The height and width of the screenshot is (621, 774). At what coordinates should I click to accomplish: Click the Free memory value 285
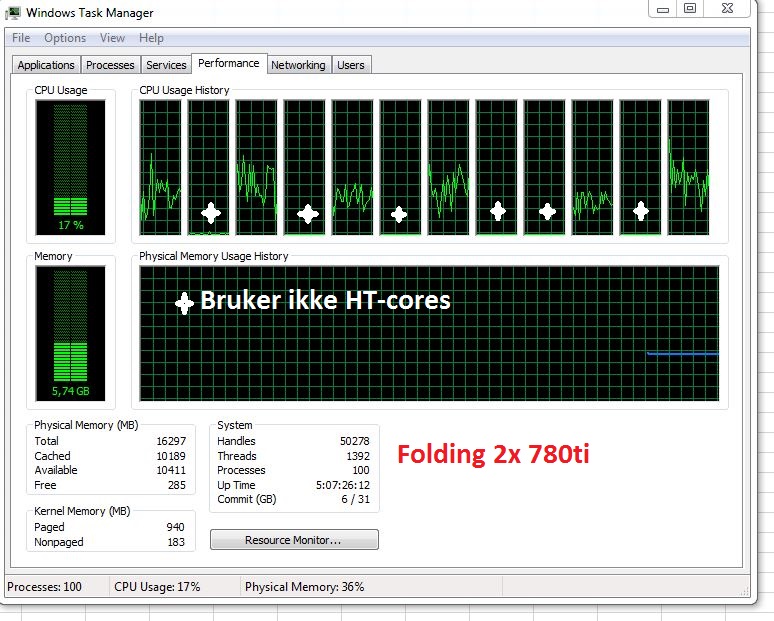coord(177,485)
